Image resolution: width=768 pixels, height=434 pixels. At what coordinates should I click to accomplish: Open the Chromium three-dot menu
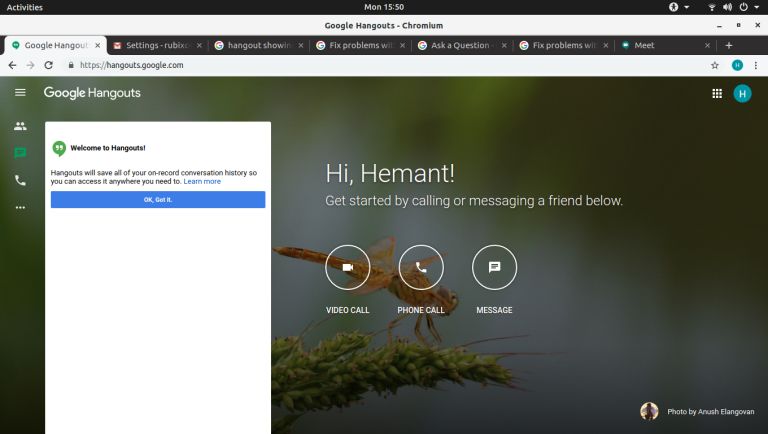(x=756, y=65)
